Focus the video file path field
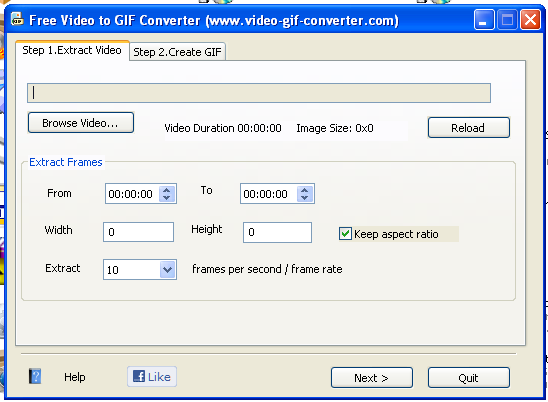Image resolution: width=548 pixels, height=402 pixels. (x=259, y=93)
